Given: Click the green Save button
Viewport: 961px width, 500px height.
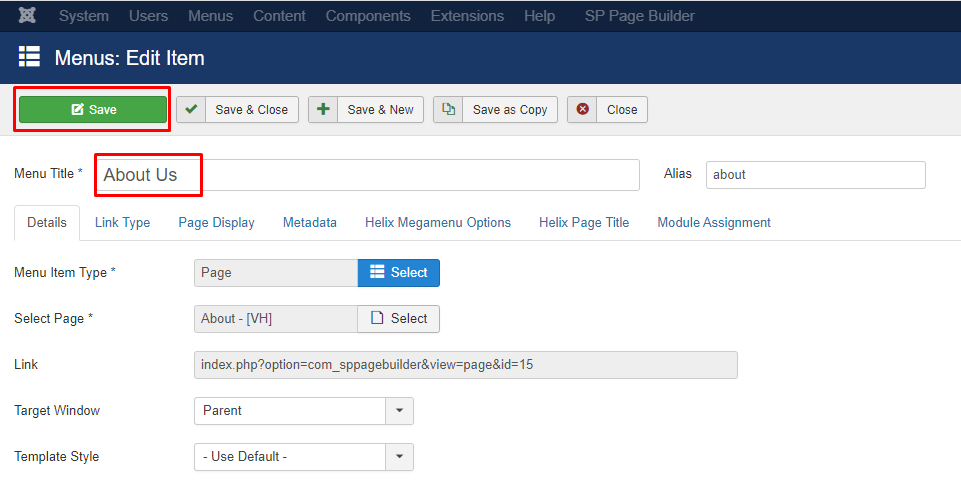Looking at the screenshot, I should point(93,109).
